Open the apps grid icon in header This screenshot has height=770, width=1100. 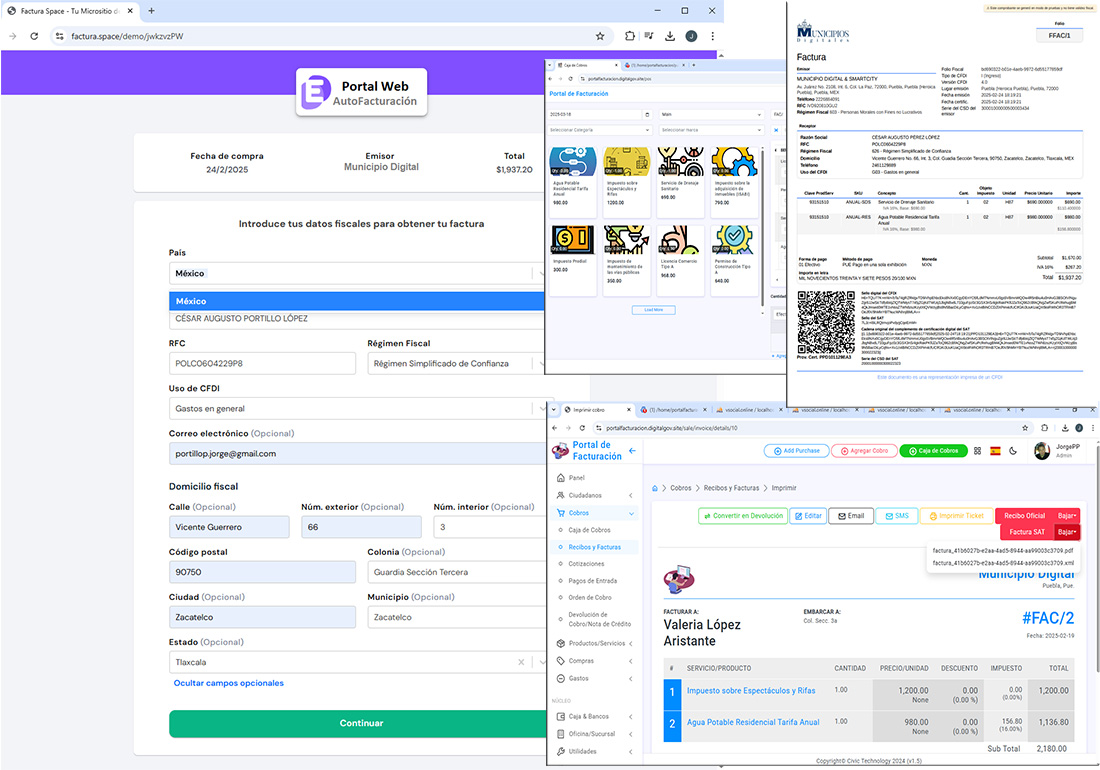[977, 451]
